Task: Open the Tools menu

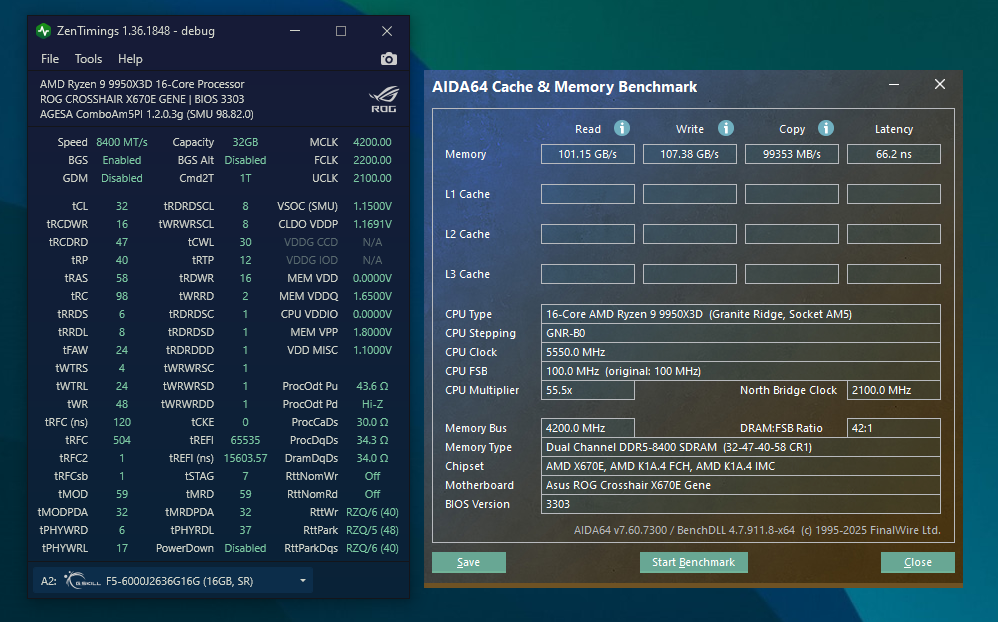Action: [88, 59]
